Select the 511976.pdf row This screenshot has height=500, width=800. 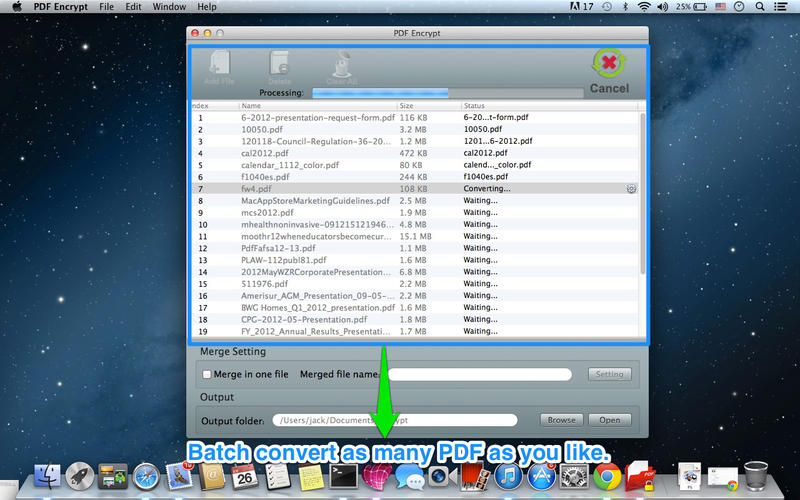tap(415, 284)
